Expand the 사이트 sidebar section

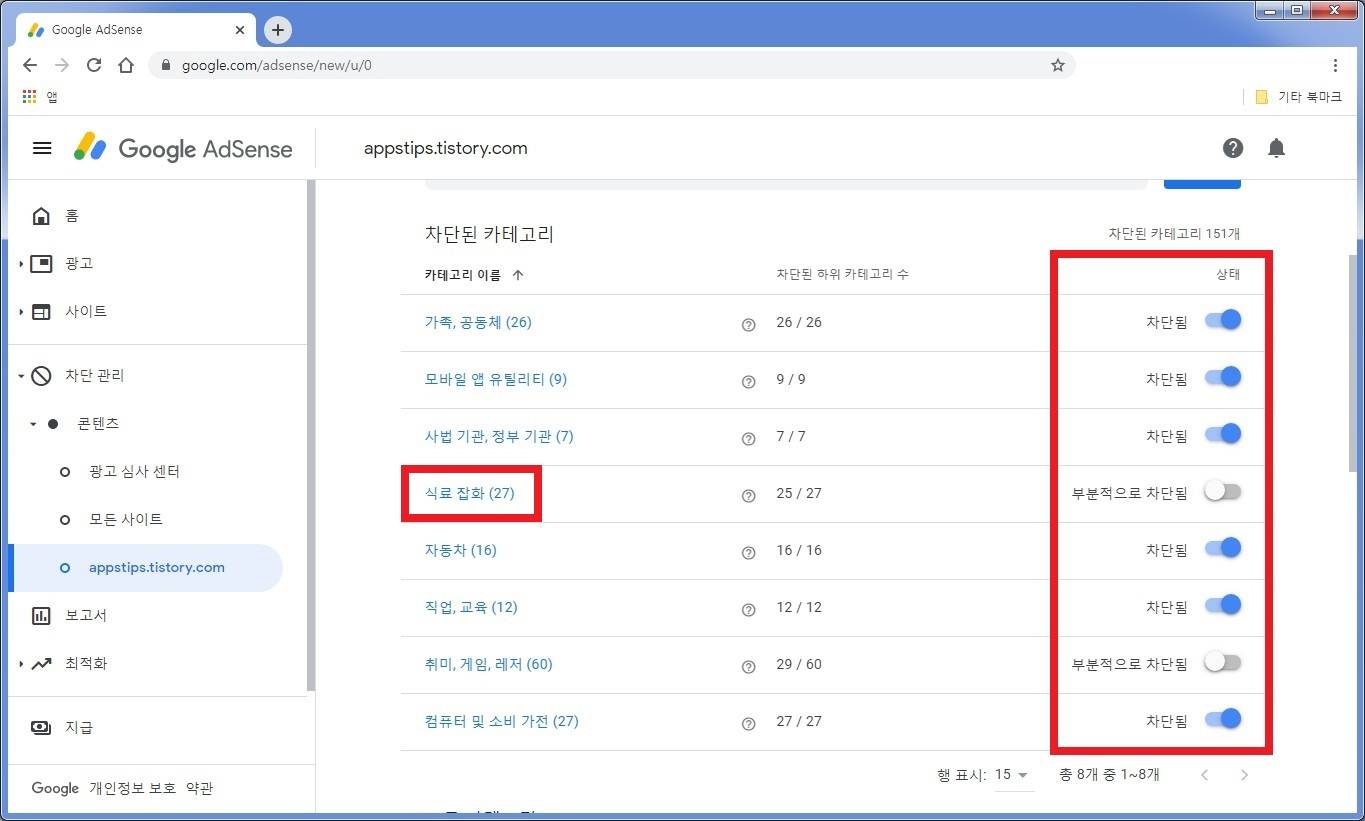21,312
